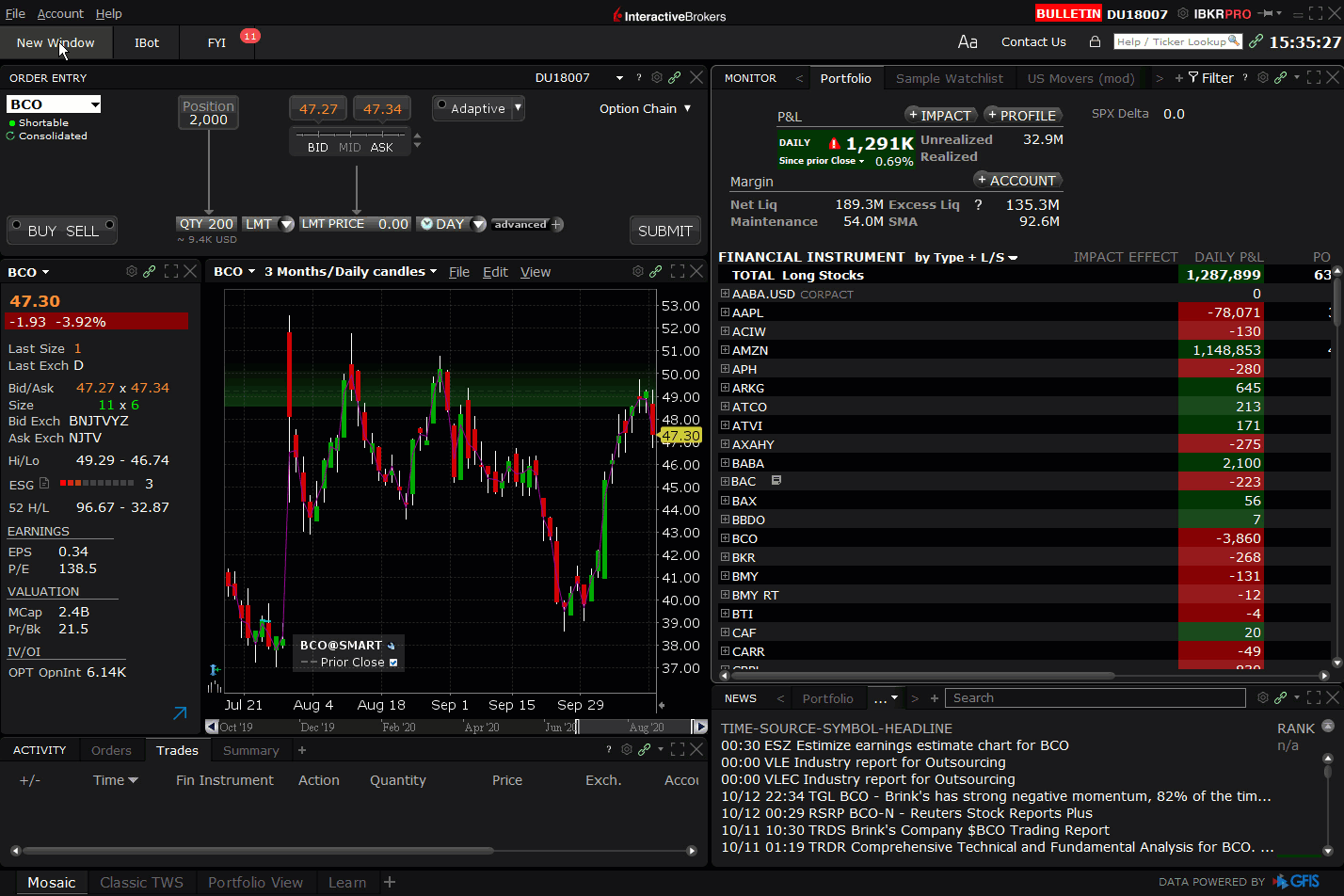Open the BCO ticker symbol dropdown

94,104
